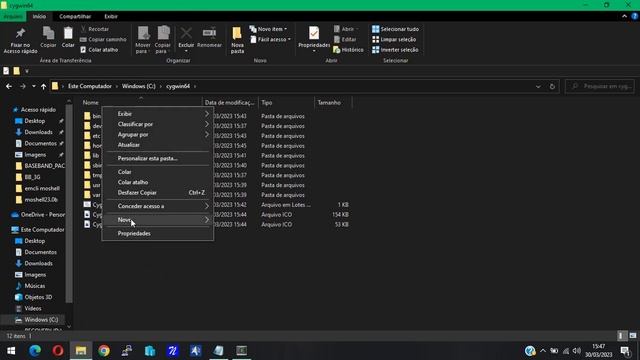This screenshot has width=640, height=360.
Task: Choose Colar in context menu
Action: [x=158, y=172]
